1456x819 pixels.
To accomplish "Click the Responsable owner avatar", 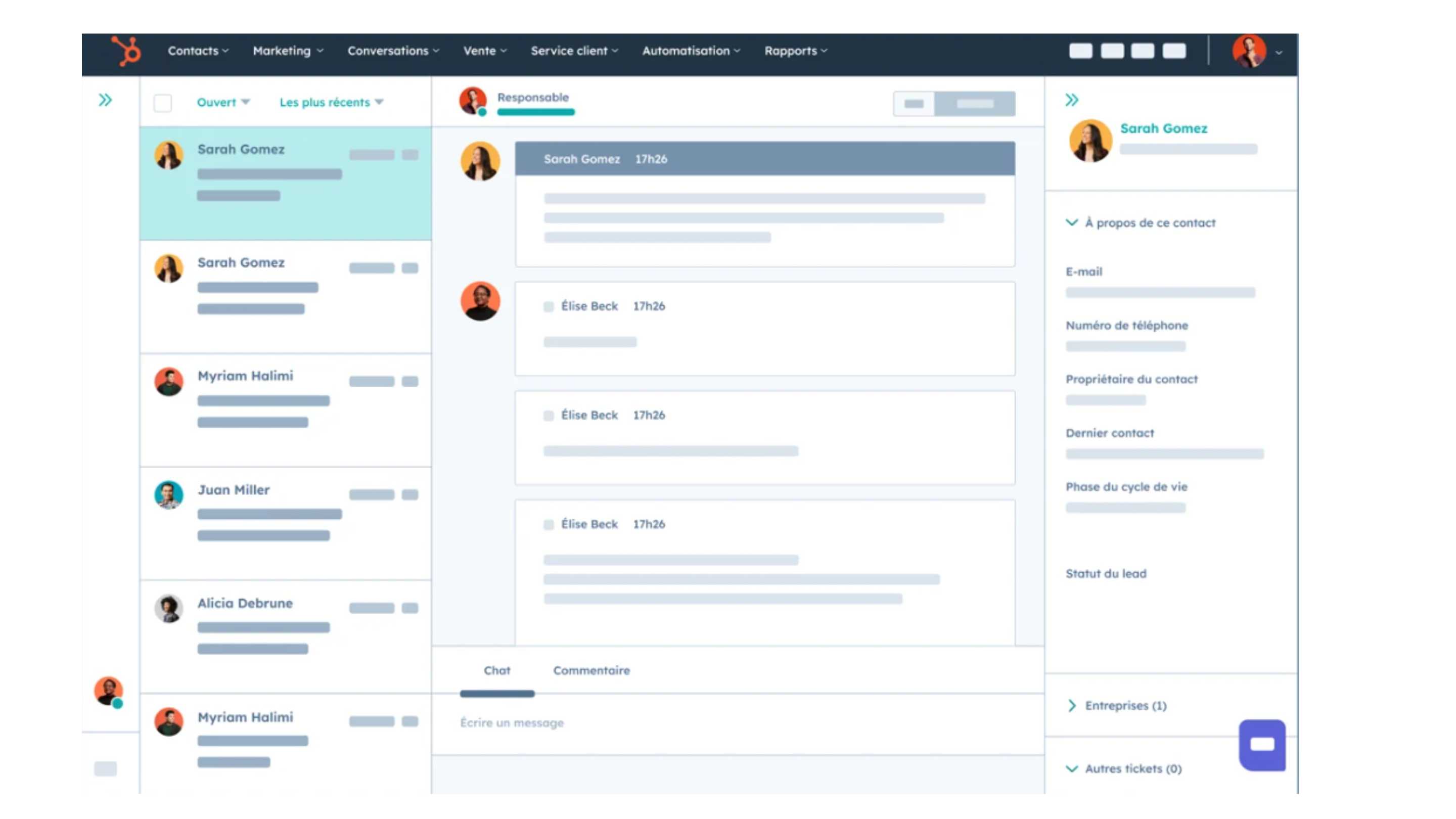I will click(x=473, y=101).
